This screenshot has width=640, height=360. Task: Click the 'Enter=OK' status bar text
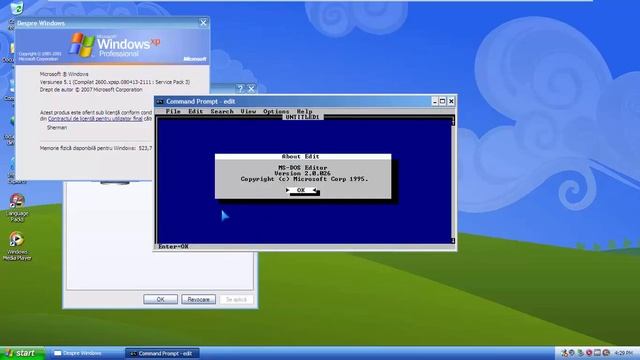click(x=173, y=247)
